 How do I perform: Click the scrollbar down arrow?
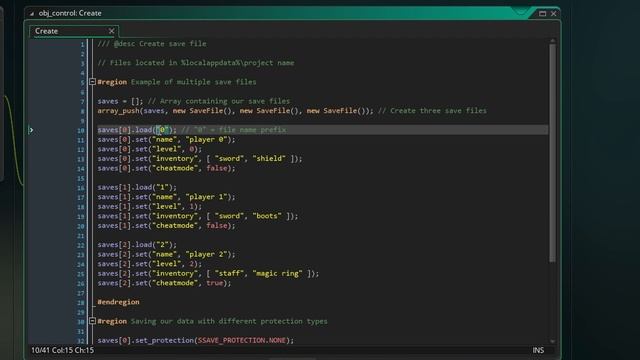point(552,341)
